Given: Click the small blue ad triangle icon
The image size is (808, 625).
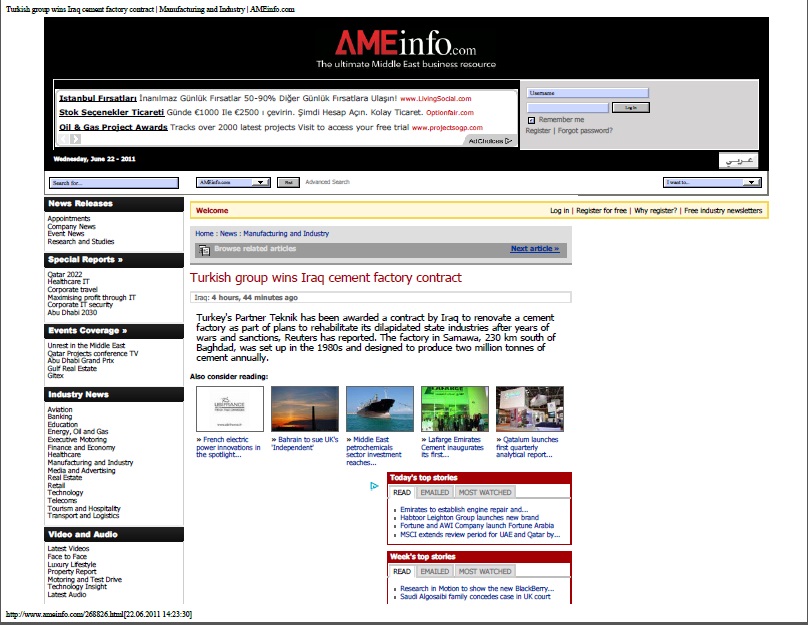Looking at the screenshot, I should coord(374,486).
